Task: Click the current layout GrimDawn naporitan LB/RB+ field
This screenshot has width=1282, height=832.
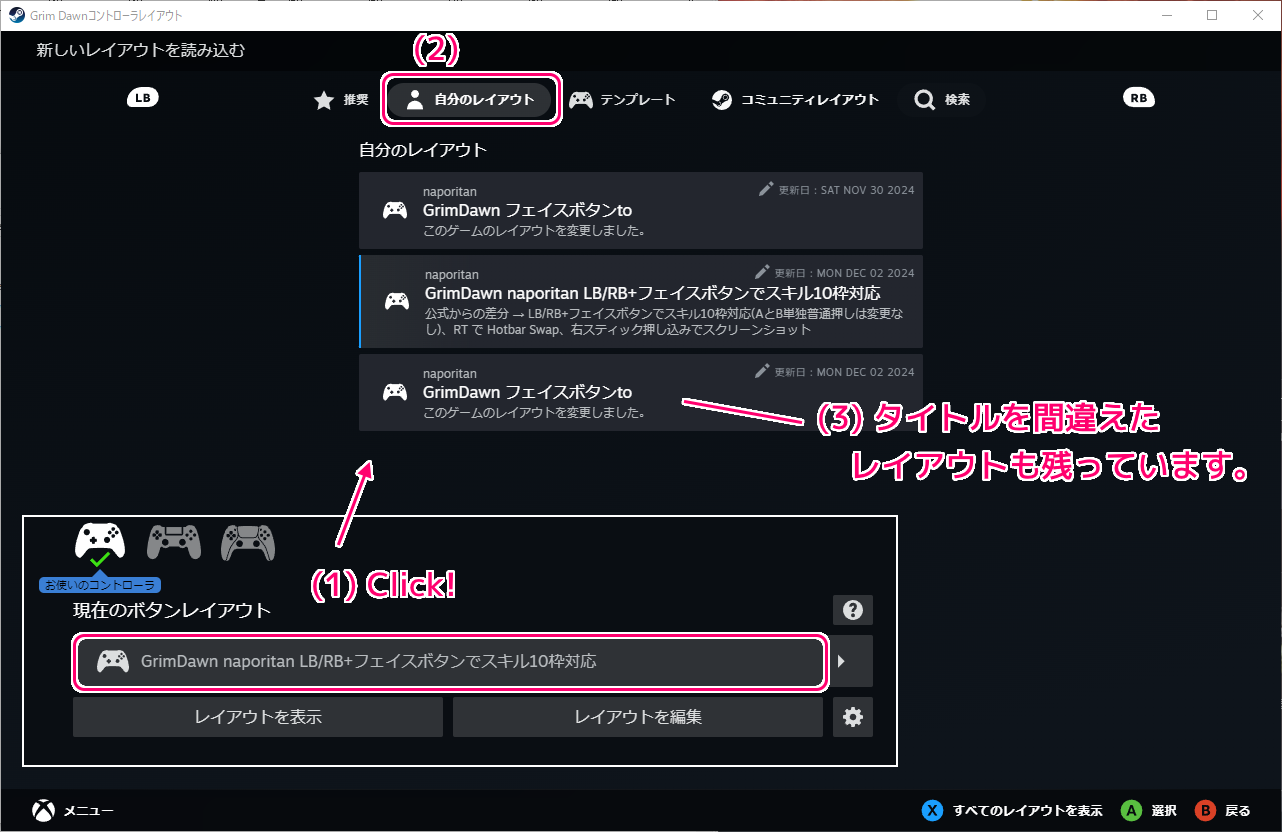Action: (451, 661)
